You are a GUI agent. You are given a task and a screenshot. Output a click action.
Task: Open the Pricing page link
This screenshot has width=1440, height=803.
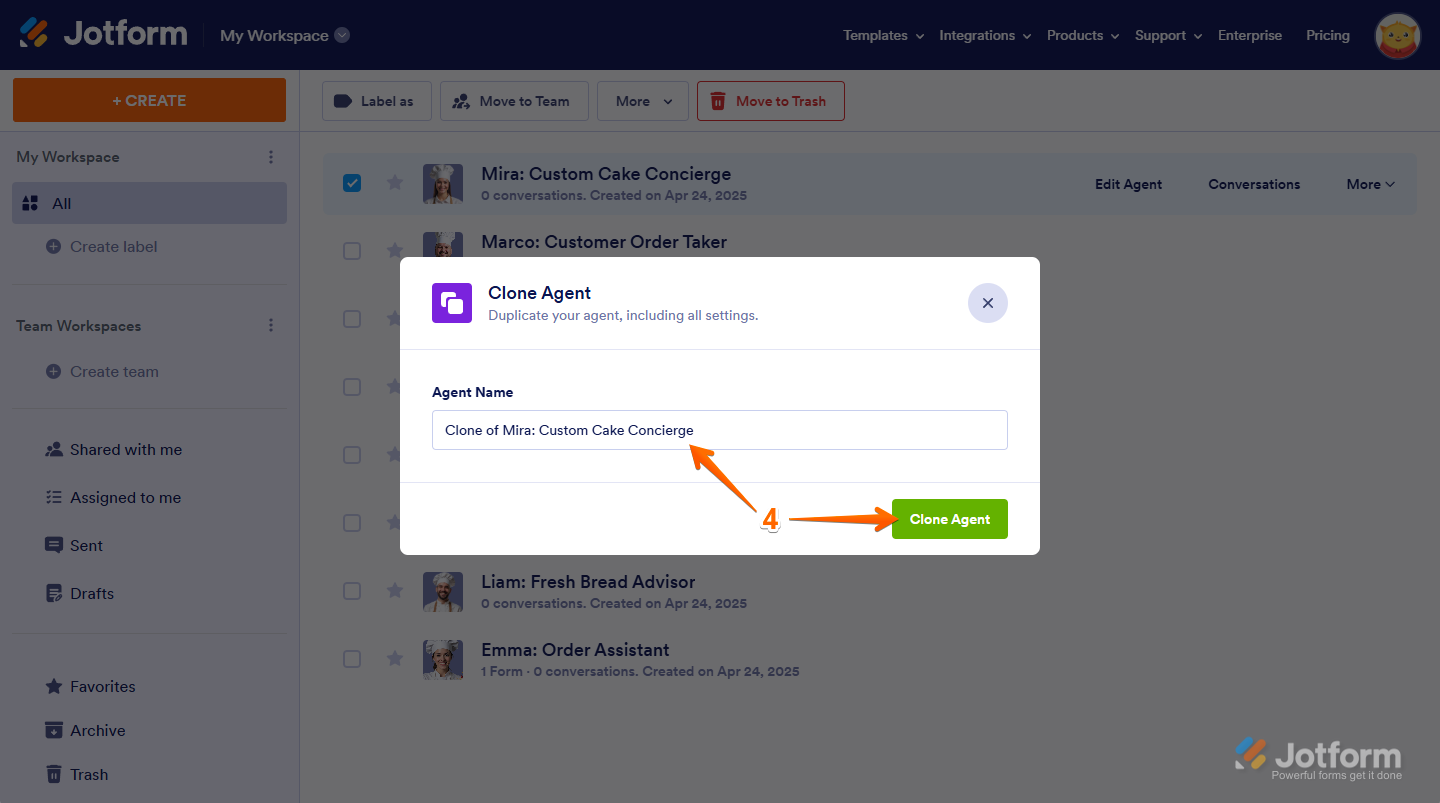[x=1327, y=35]
